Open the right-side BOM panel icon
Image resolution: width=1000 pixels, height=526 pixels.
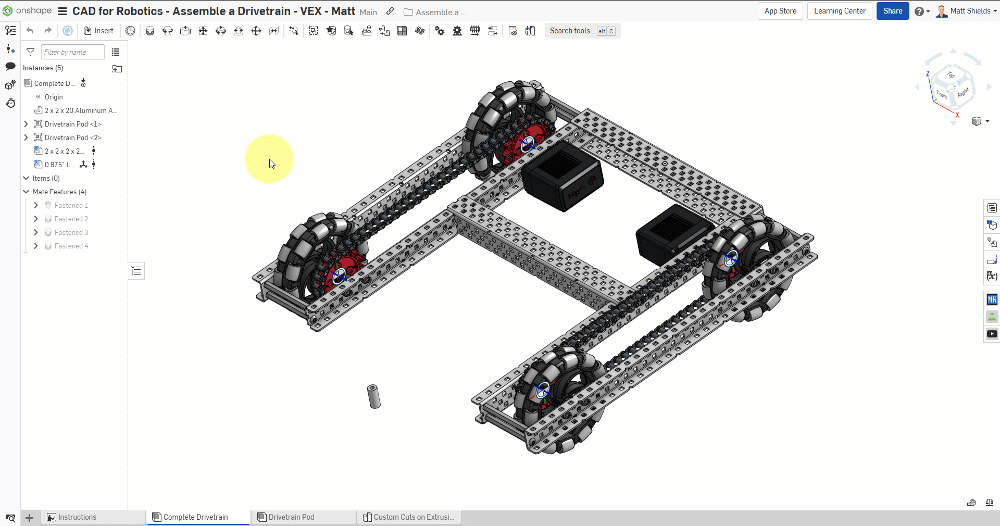click(992, 208)
